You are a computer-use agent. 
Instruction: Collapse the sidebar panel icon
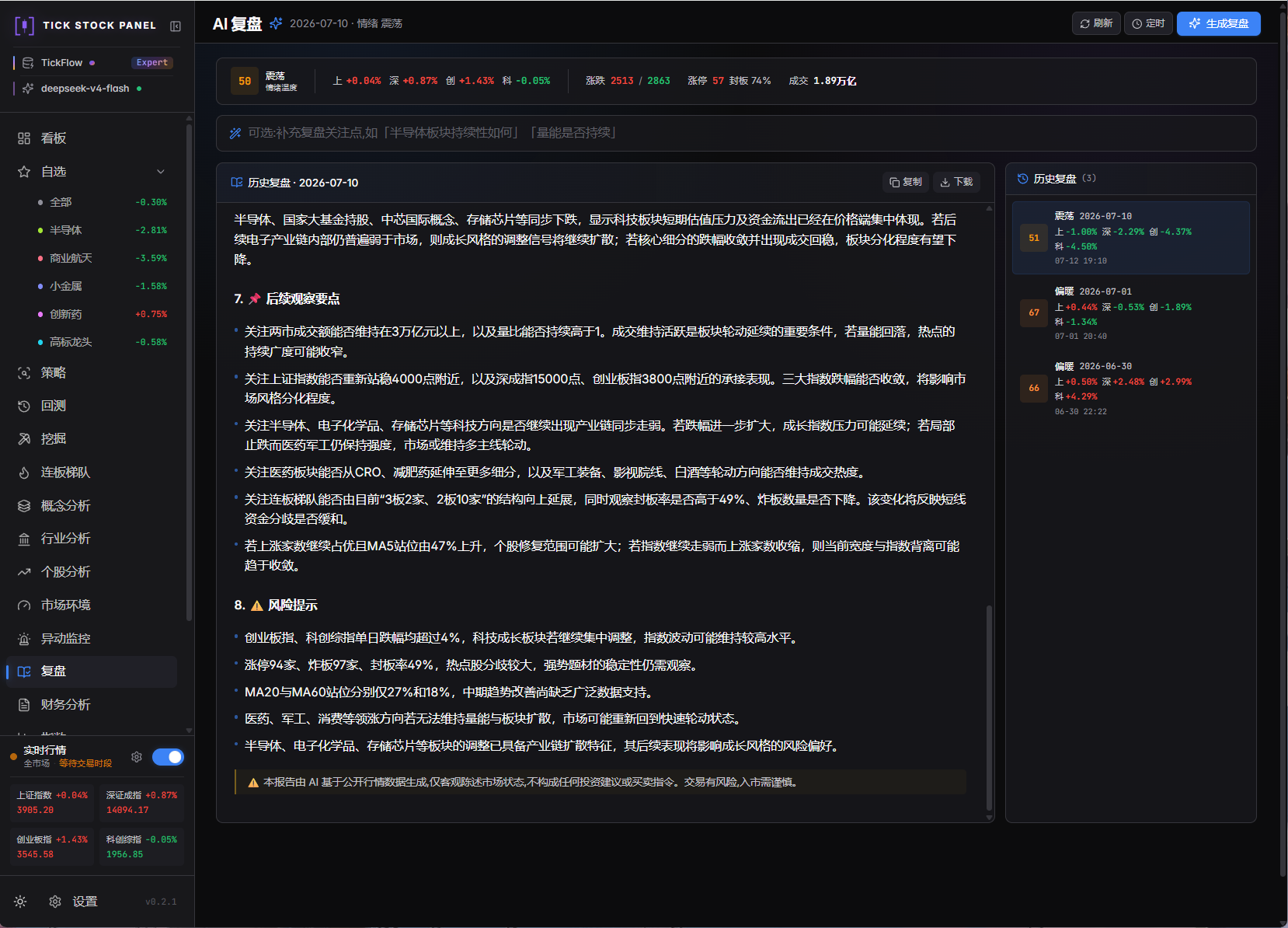point(176,26)
